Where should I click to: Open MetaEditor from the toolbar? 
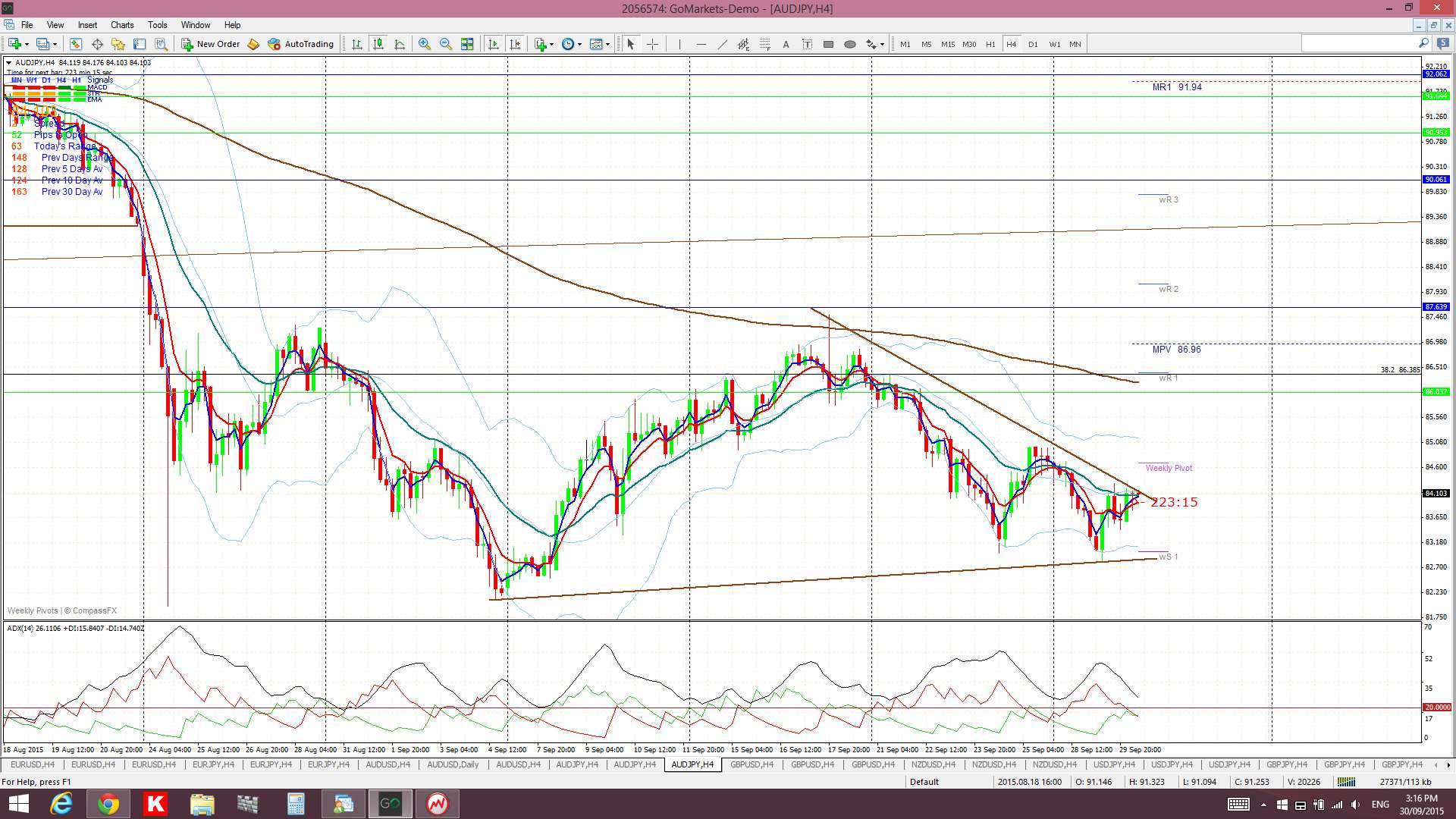253,44
